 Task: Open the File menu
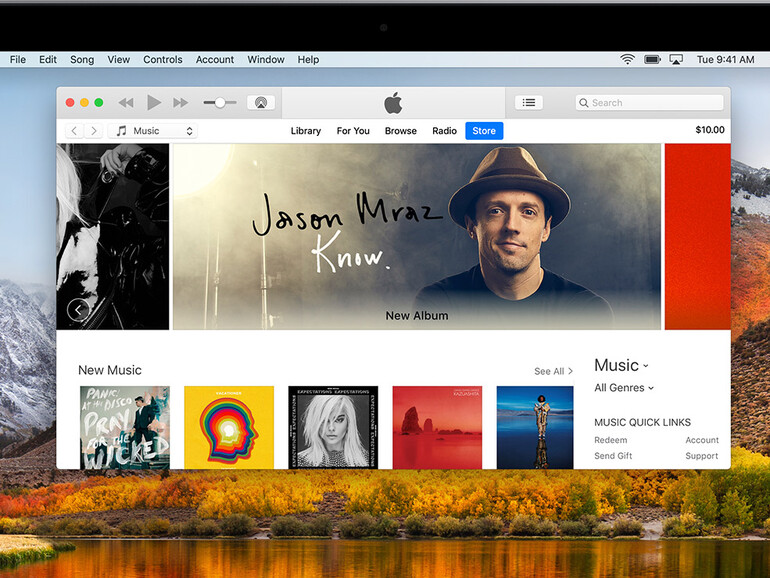(x=18, y=59)
